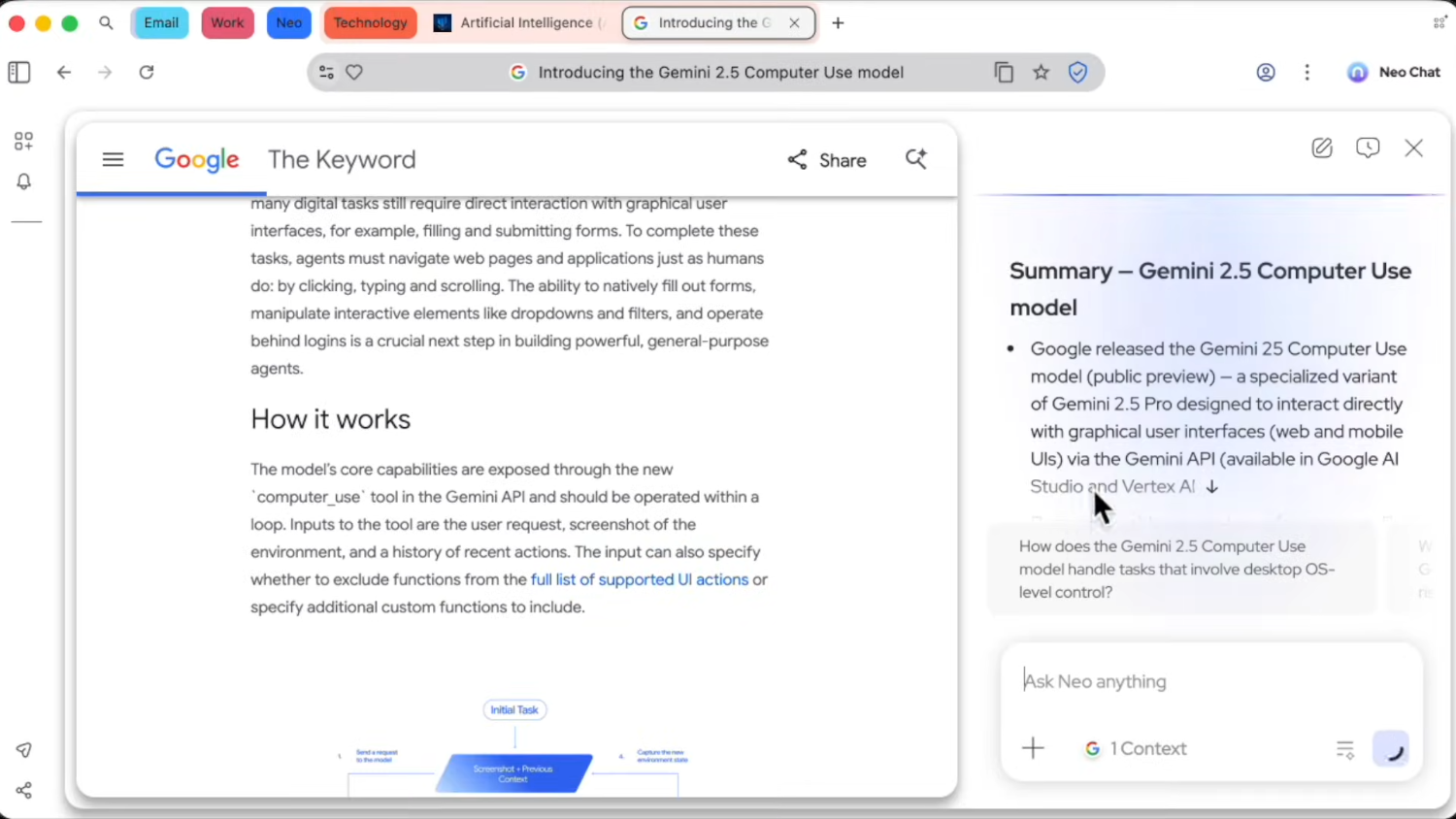Image resolution: width=1456 pixels, height=819 pixels.
Task: Select the desktop OS-level control suggested question
Action: click(x=1181, y=570)
